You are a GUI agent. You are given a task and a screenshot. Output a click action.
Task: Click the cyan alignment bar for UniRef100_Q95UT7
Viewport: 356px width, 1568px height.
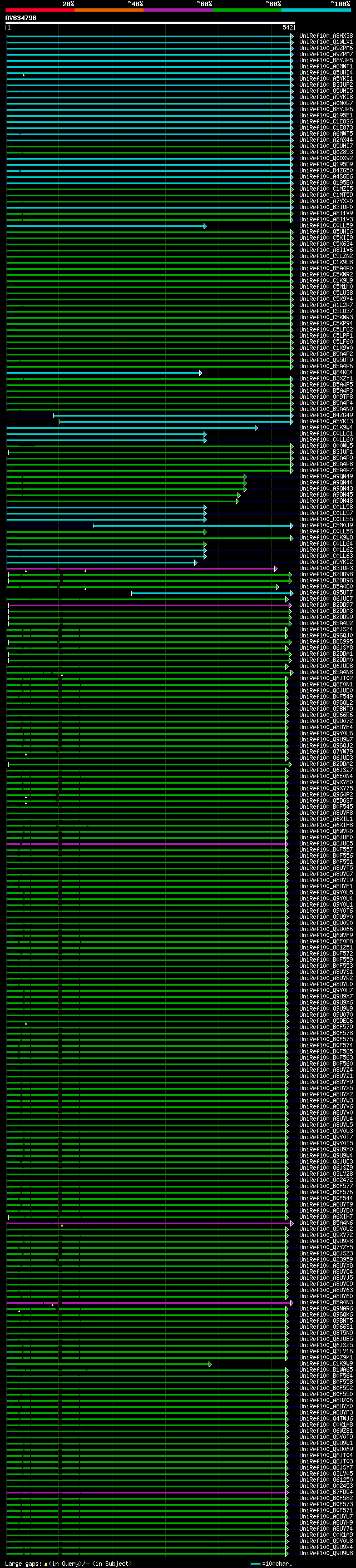pos(212,593)
